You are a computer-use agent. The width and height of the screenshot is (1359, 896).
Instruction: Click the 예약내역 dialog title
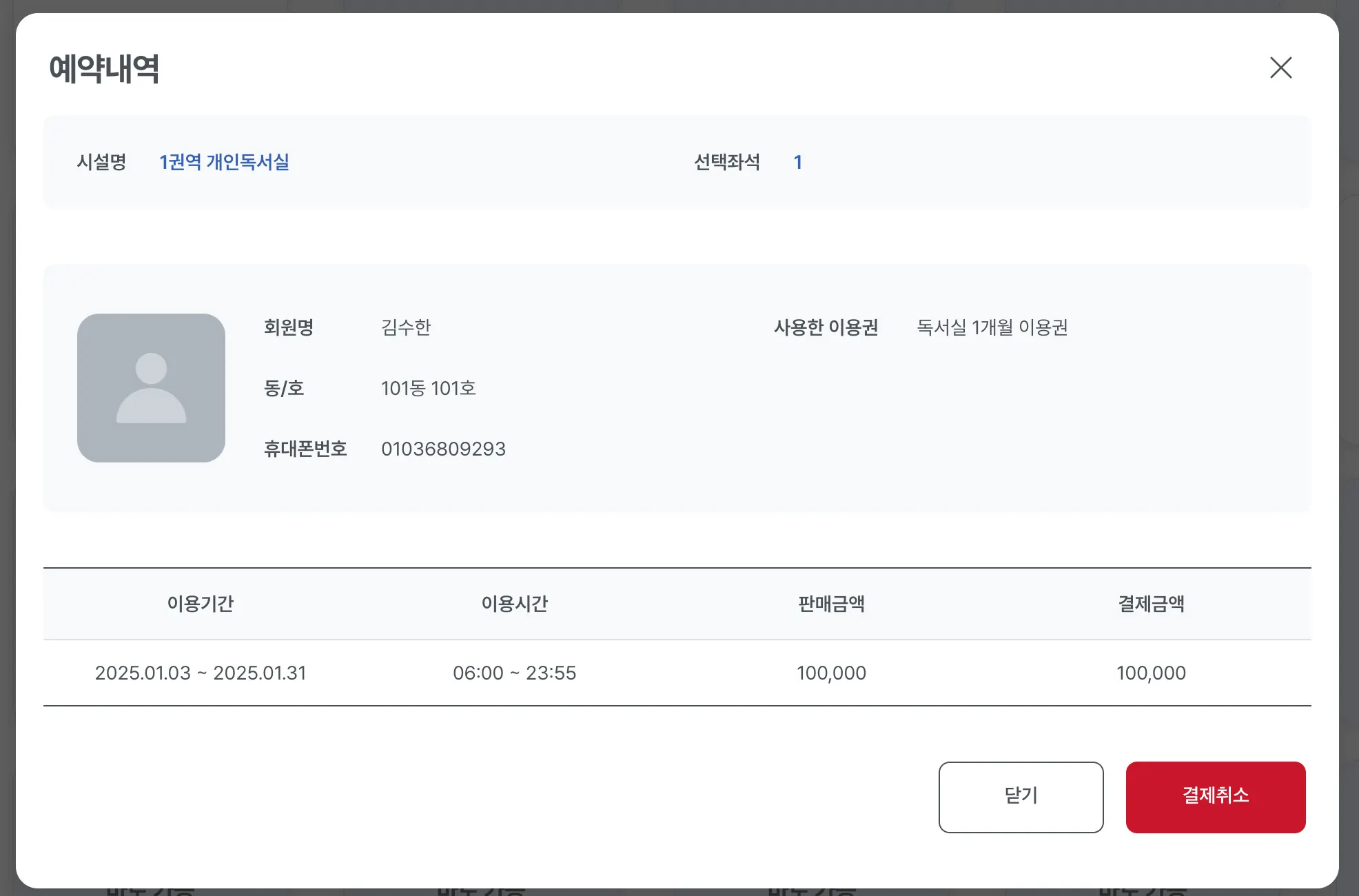(x=104, y=69)
